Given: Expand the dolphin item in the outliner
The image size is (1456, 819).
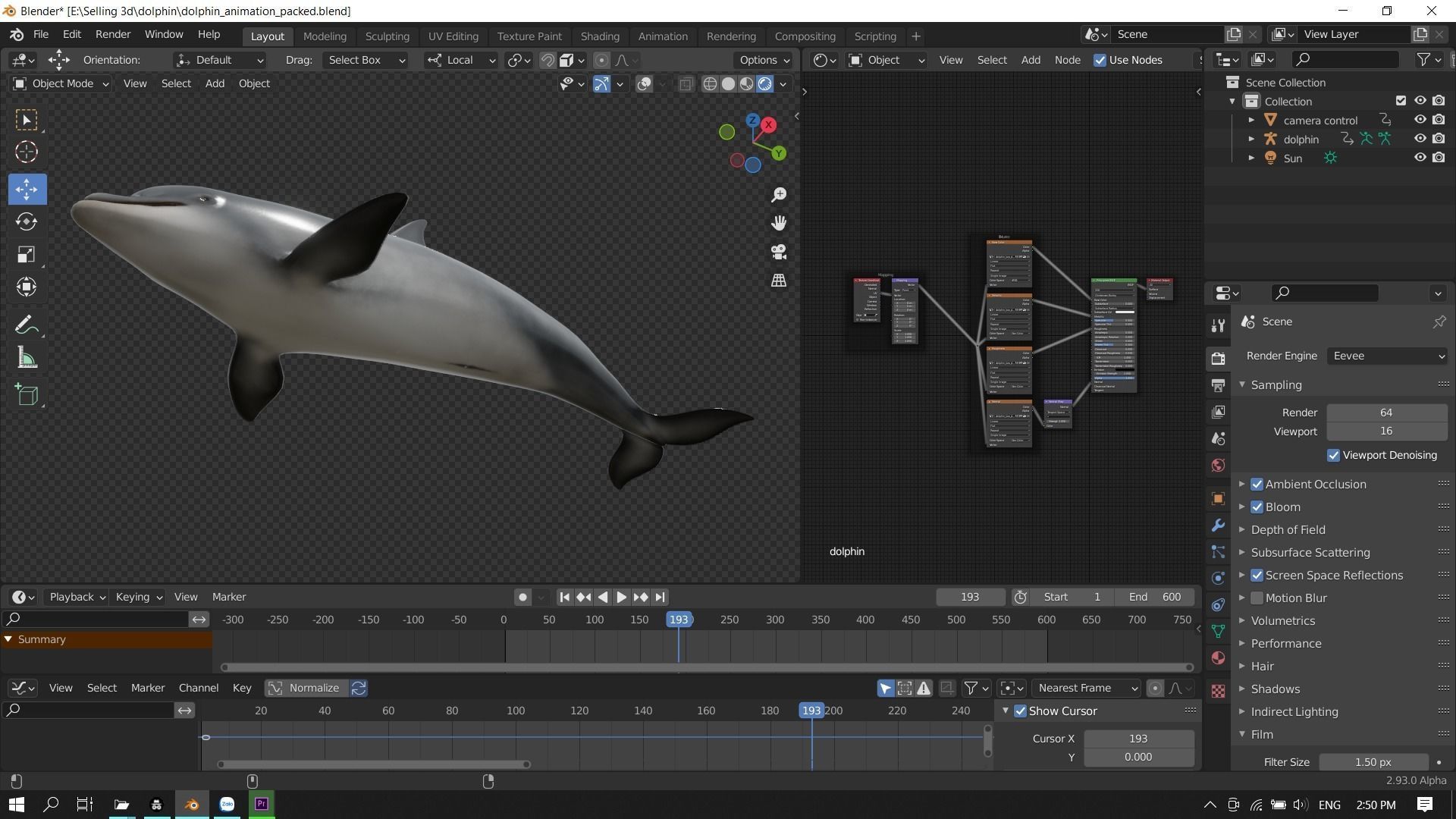Looking at the screenshot, I should click(1251, 139).
